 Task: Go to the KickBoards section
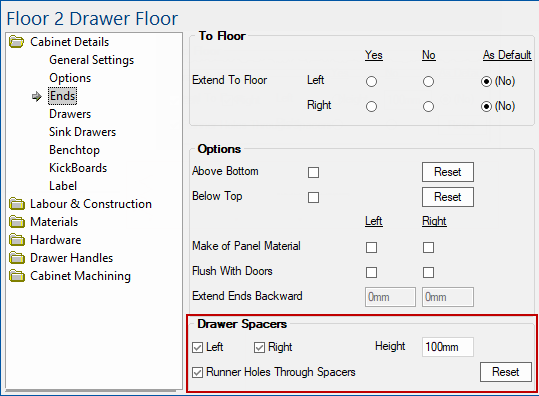click(78, 168)
